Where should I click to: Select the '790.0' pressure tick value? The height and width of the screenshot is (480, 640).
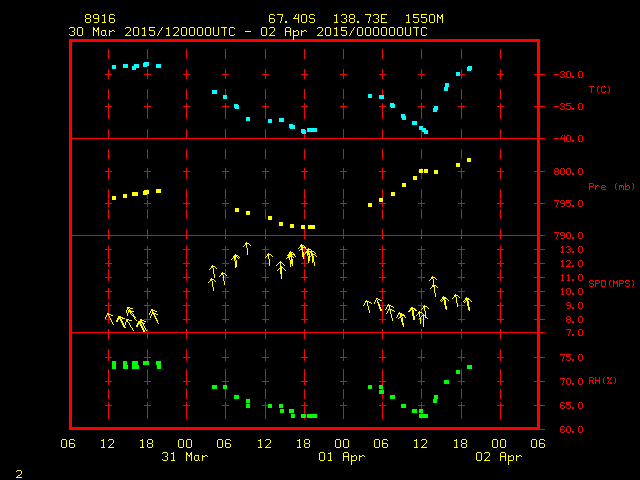click(569, 236)
